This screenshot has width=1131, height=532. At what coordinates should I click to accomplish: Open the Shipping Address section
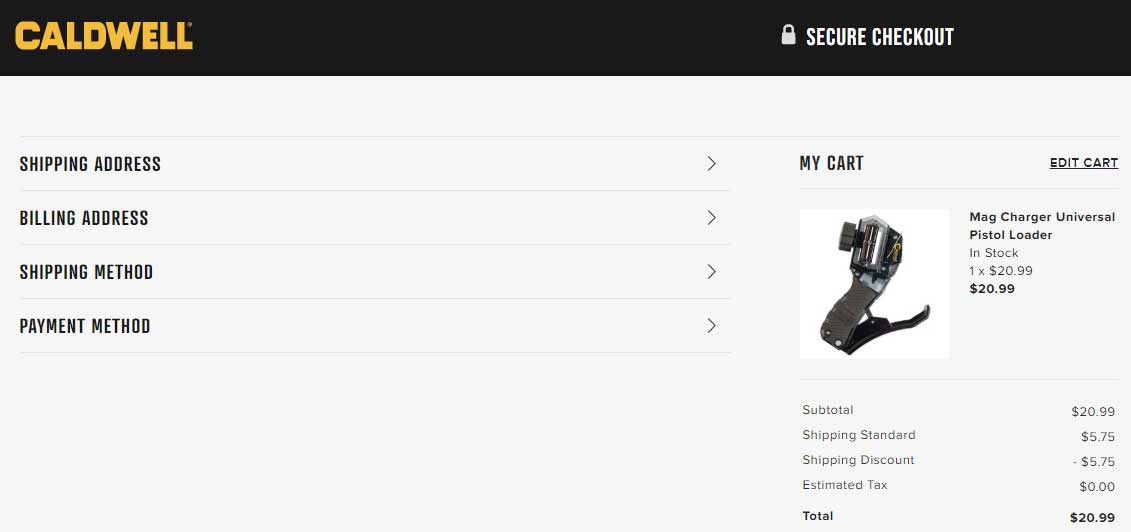click(x=375, y=164)
